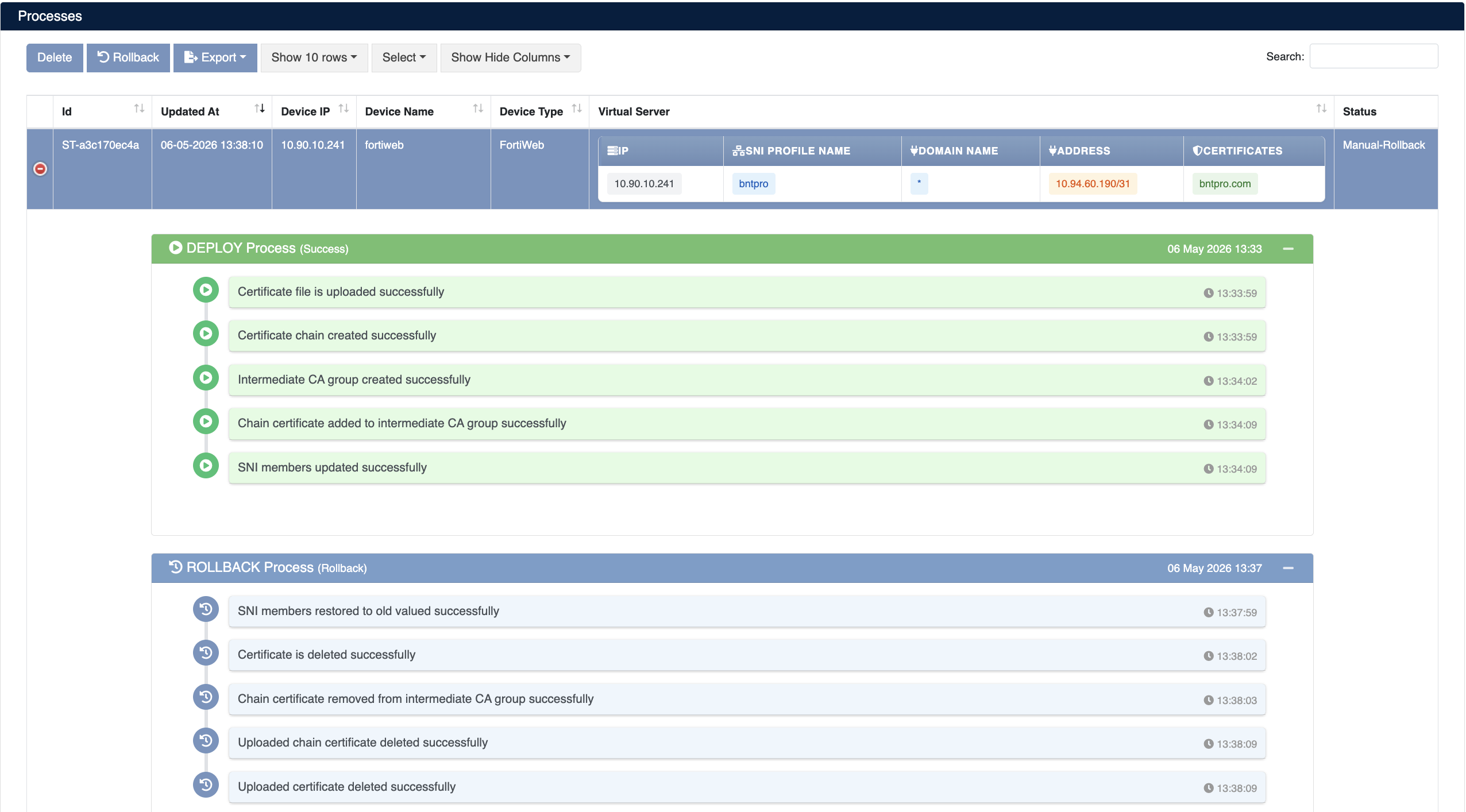This screenshot has width=1466, height=812.
Task: Click the step icon for SNI members updated
Action: click(206, 466)
